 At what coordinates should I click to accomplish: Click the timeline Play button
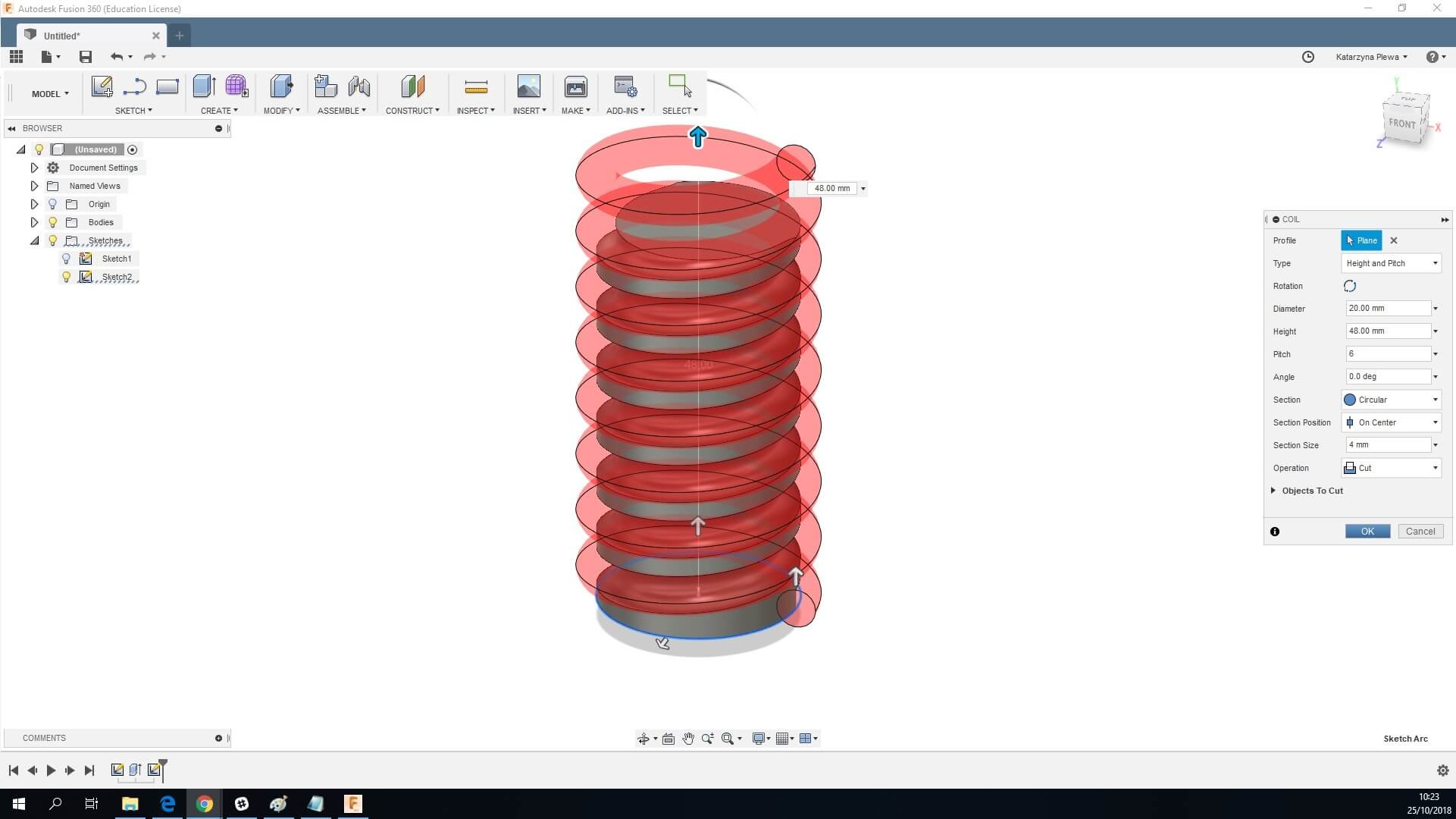coord(51,770)
